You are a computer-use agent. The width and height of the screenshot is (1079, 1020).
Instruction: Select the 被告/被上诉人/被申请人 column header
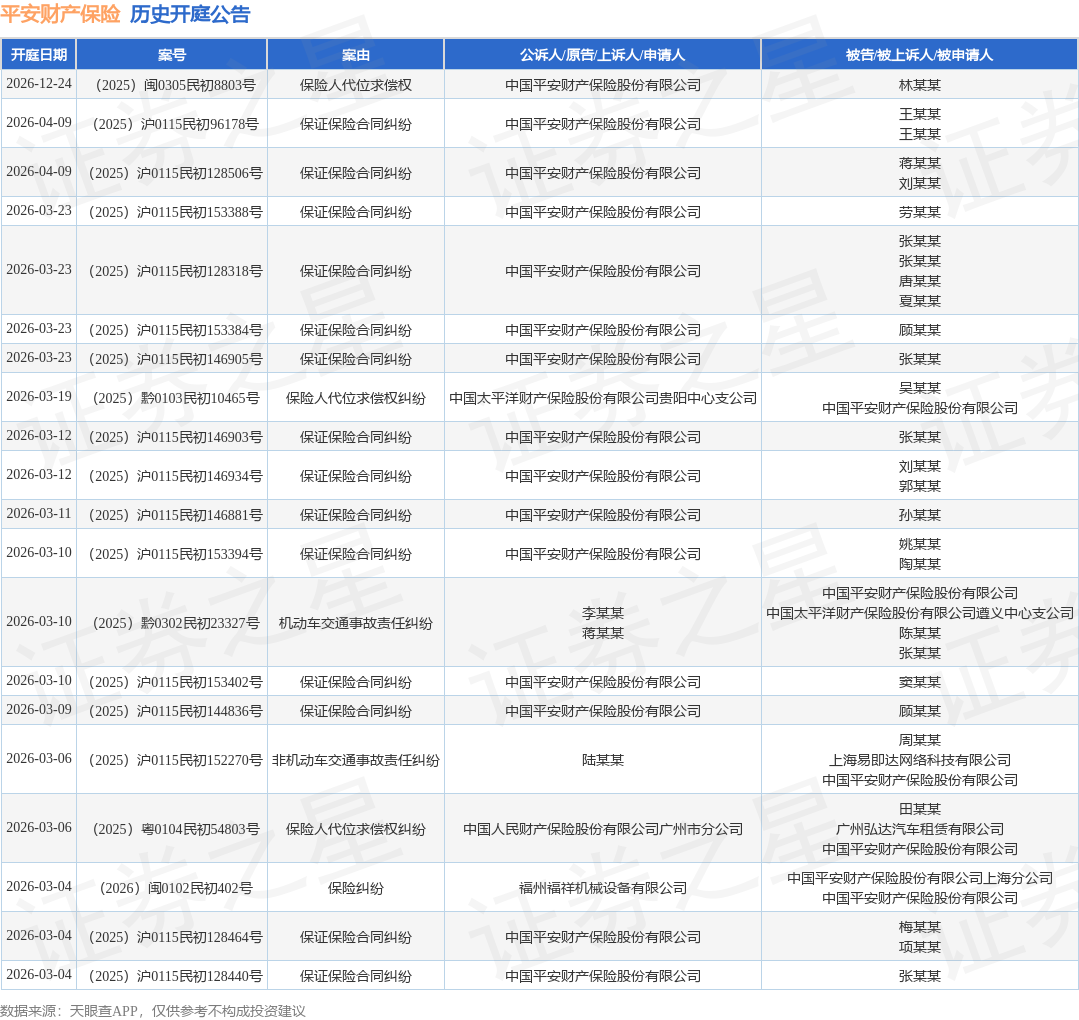[919, 55]
